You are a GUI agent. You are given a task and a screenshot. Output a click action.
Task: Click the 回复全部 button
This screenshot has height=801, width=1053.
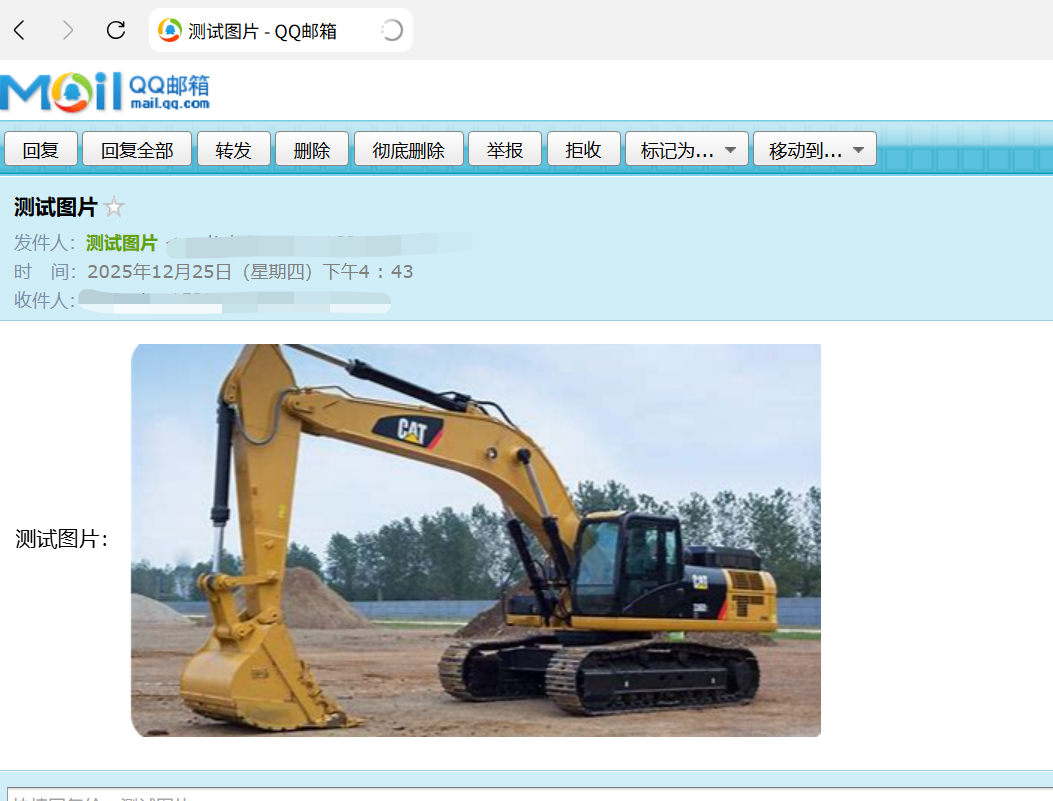137,149
